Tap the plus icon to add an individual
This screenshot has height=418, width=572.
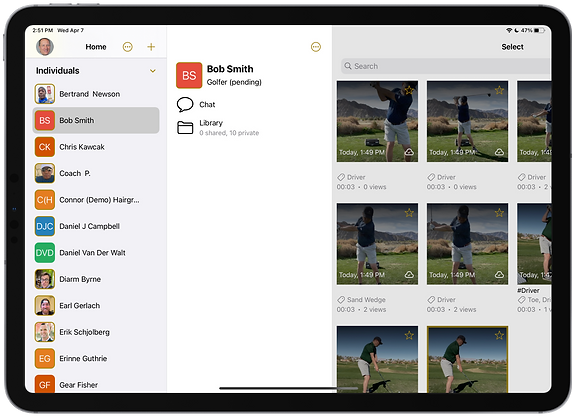pyautogui.click(x=151, y=47)
